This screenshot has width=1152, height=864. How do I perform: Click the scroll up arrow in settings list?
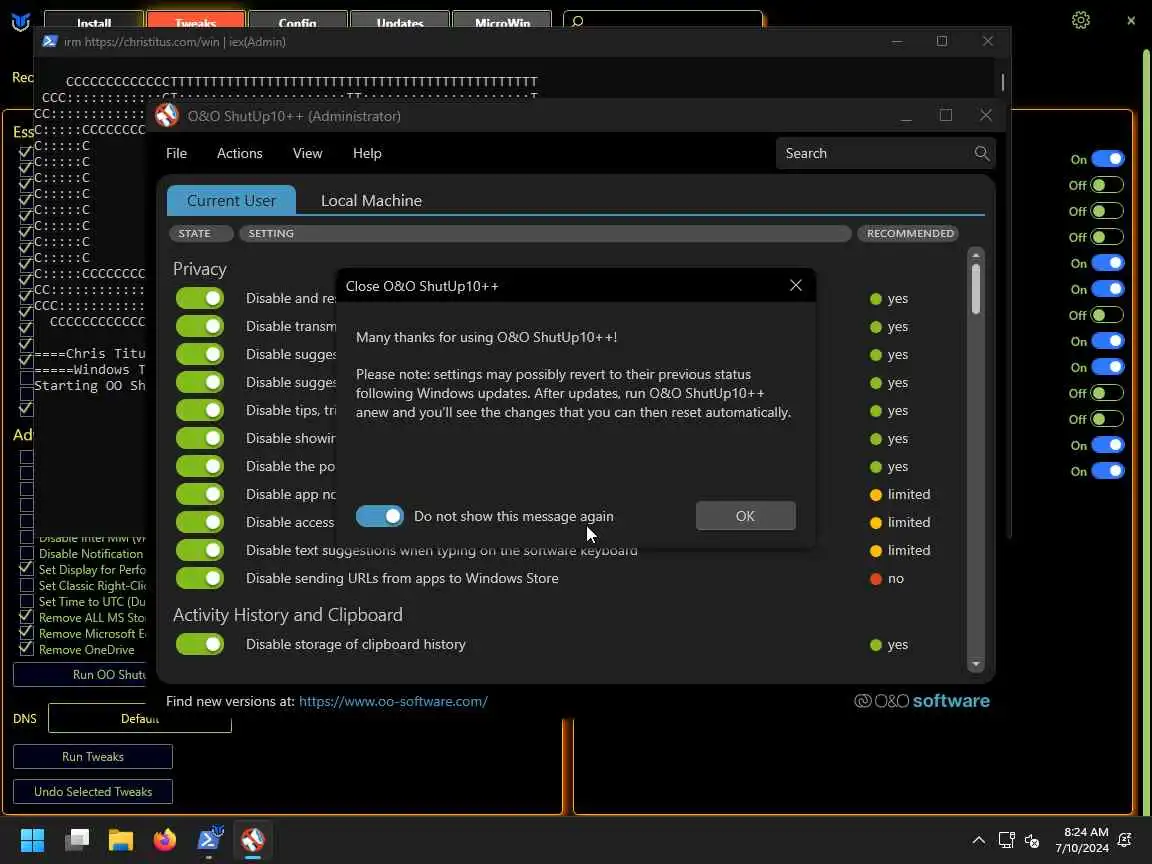pyautogui.click(x=976, y=255)
